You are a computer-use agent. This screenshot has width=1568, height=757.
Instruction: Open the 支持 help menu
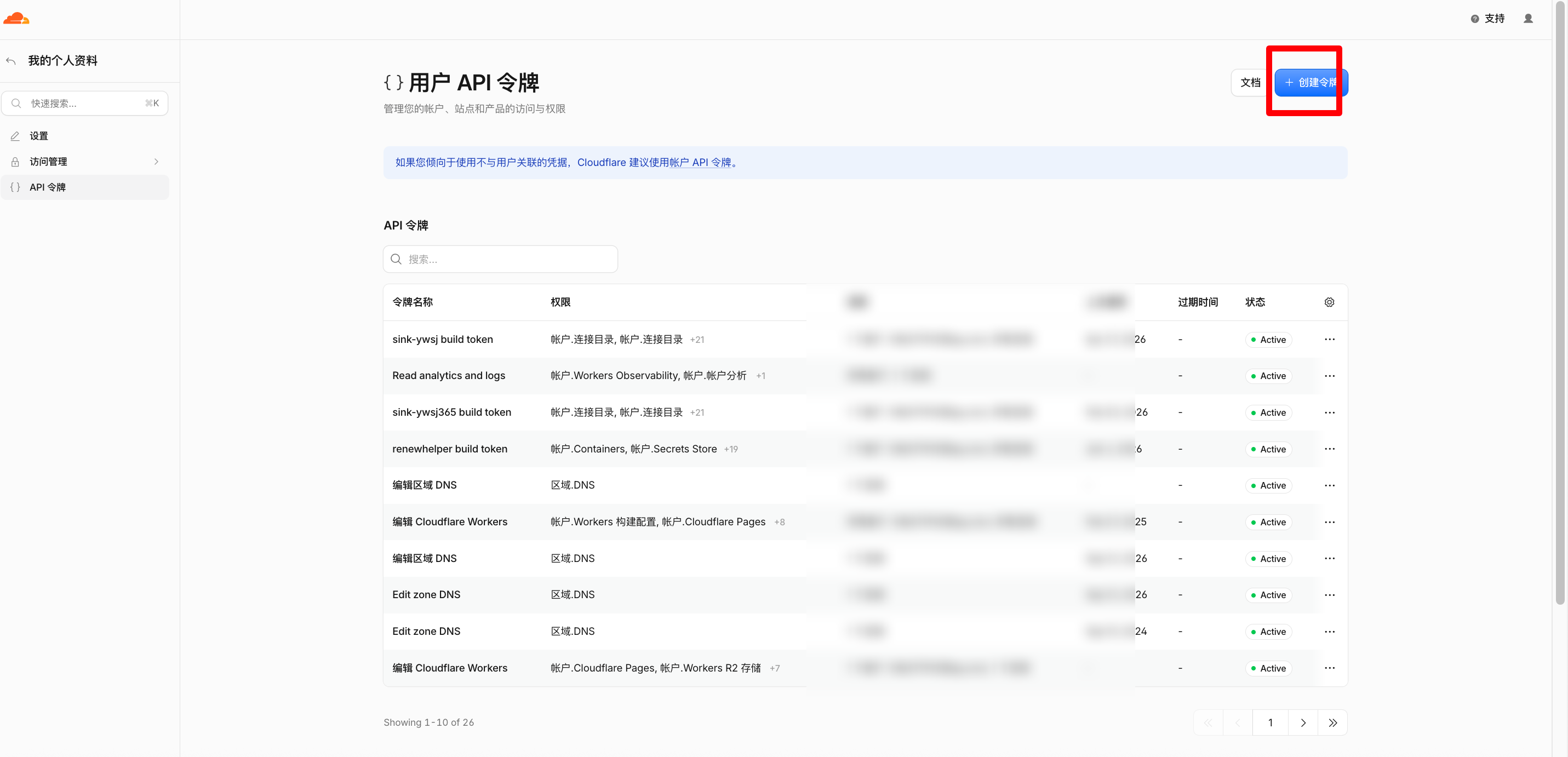1487,19
